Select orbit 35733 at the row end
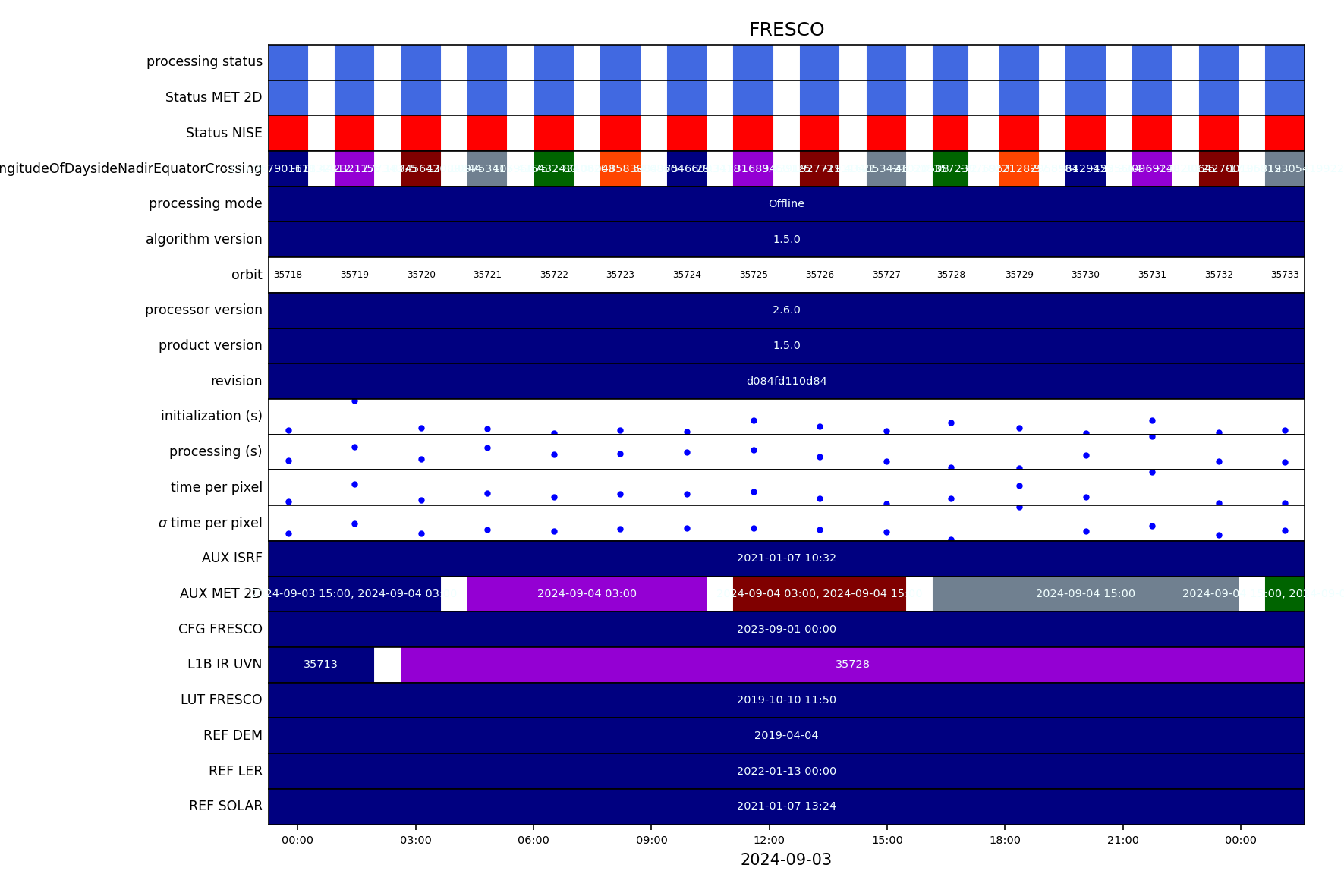The width and height of the screenshot is (1344, 896). [1285, 275]
